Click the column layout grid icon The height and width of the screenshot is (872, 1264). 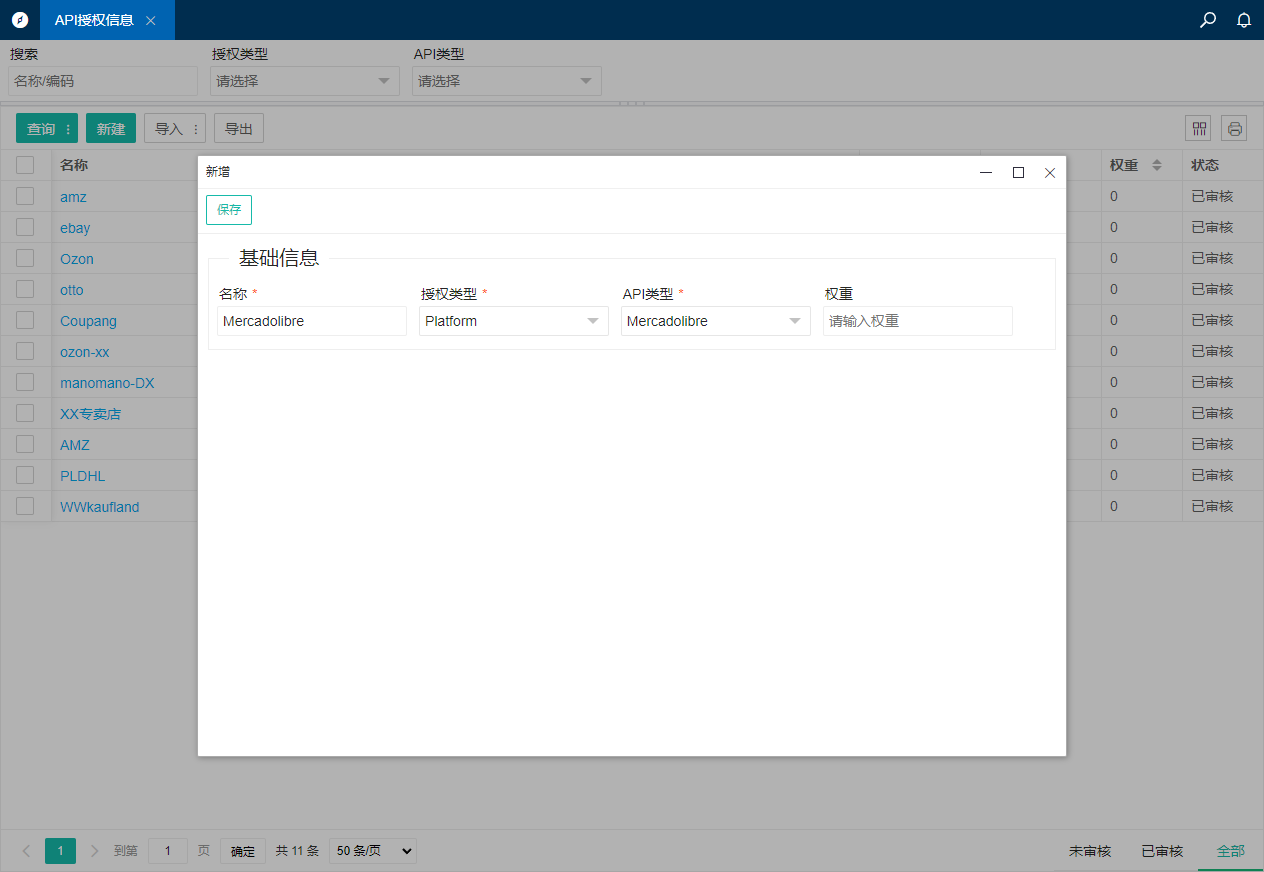pyautogui.click(x=1198, y=128)
